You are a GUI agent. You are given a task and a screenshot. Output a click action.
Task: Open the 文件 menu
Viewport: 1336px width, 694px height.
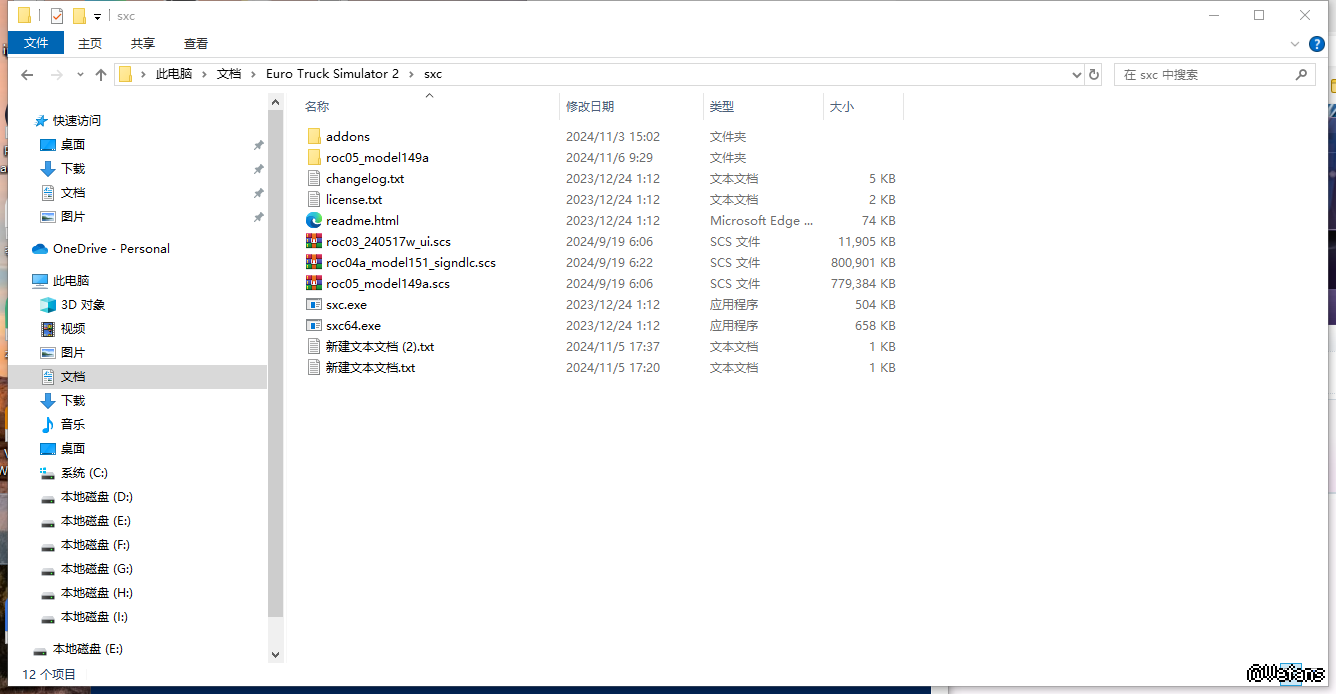(x=36, y=43)
